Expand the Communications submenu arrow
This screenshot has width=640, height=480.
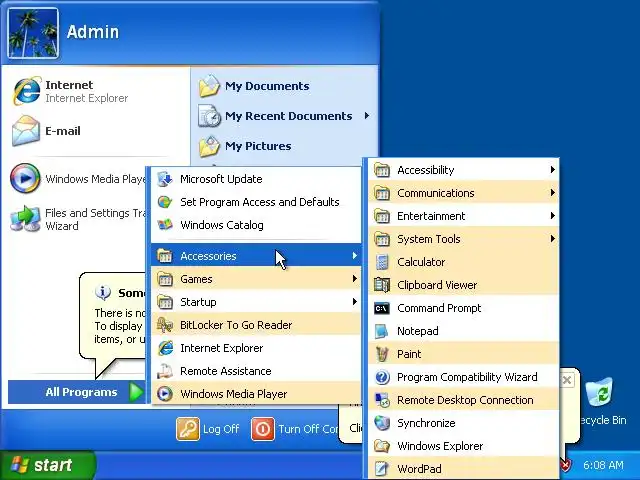(x=552, y=192)
